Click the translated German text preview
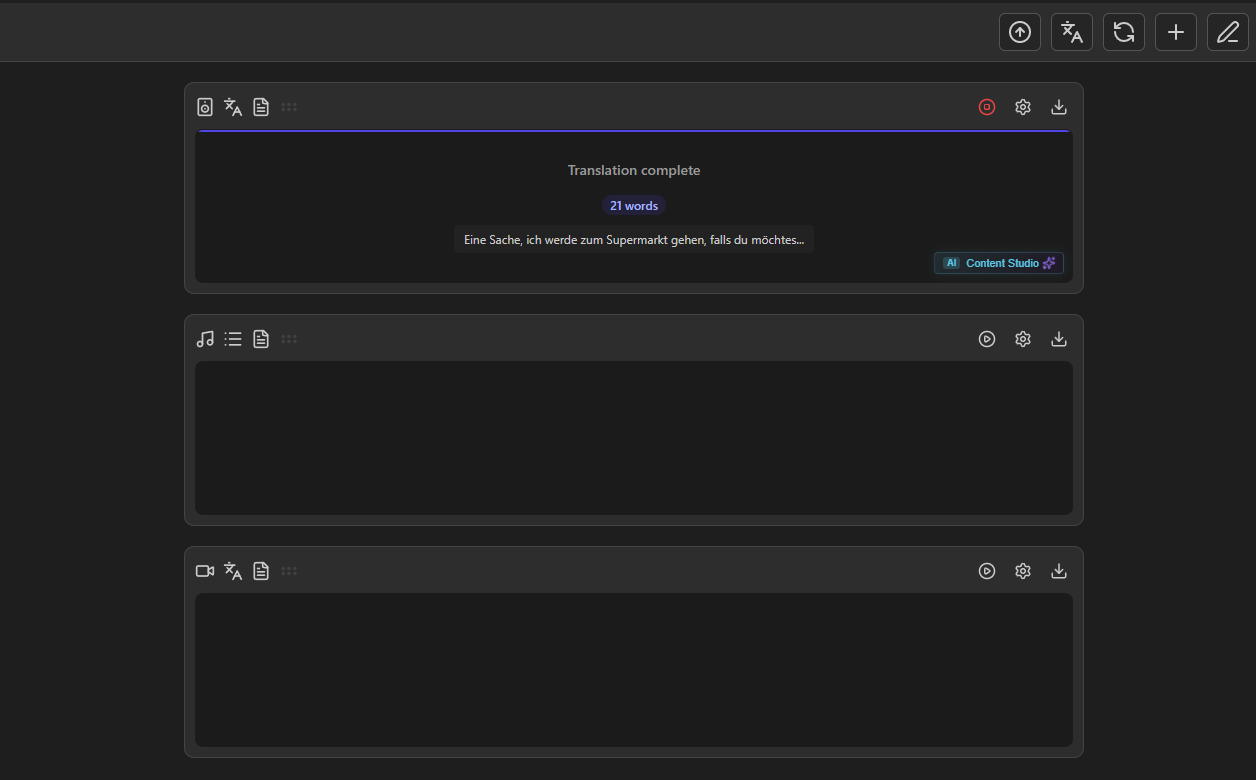Screen dimensions: 1256x780 634,240
